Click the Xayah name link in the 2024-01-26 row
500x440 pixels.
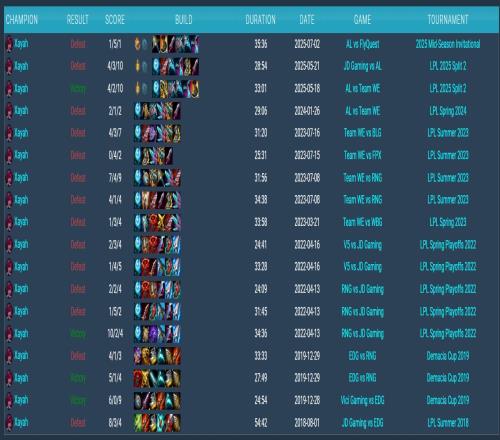pyautogui.click(x=21, y=111)
